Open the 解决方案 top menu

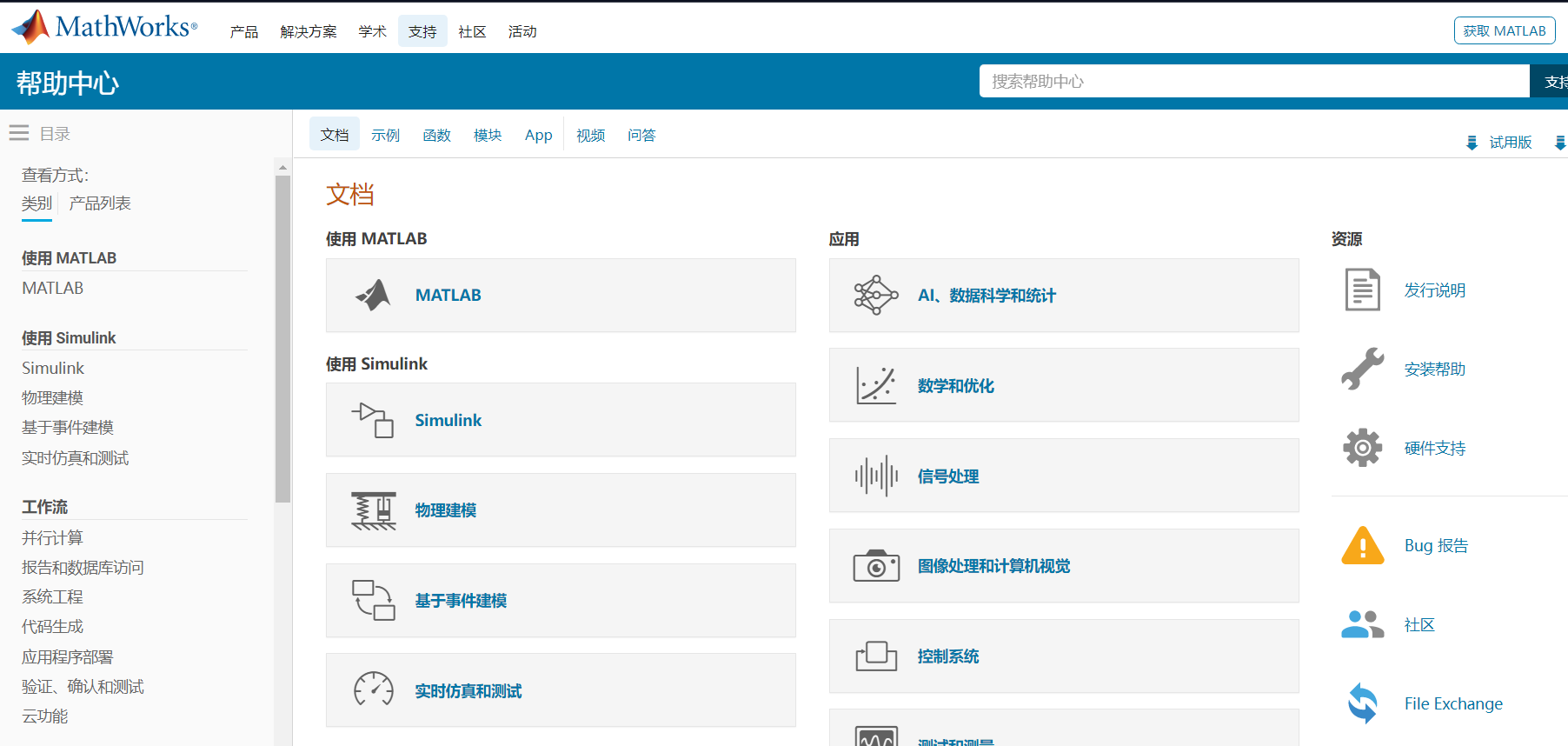309,31
